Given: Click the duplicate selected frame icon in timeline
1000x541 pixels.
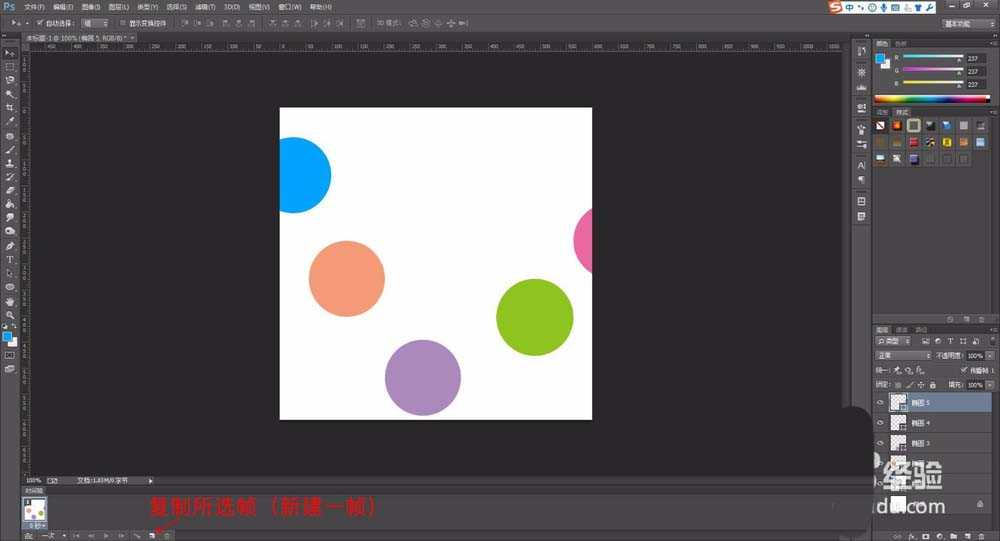Looking at the screenshot, I should (151, 536).
